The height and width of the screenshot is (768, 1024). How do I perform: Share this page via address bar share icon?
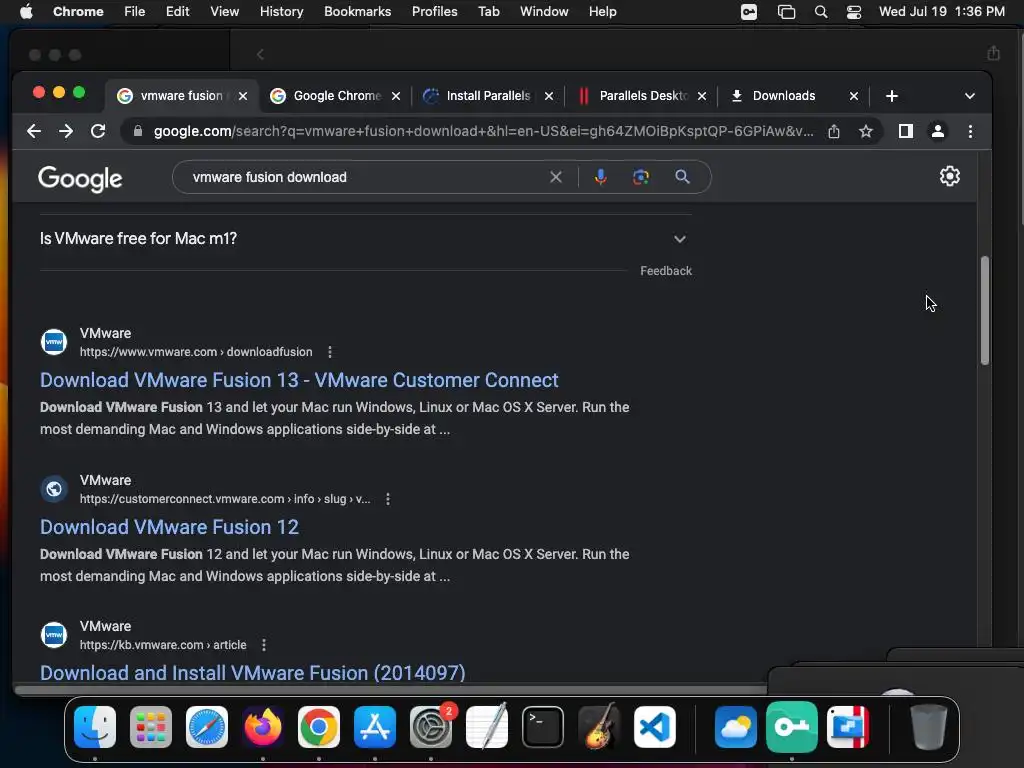click(x=834, y=131)
